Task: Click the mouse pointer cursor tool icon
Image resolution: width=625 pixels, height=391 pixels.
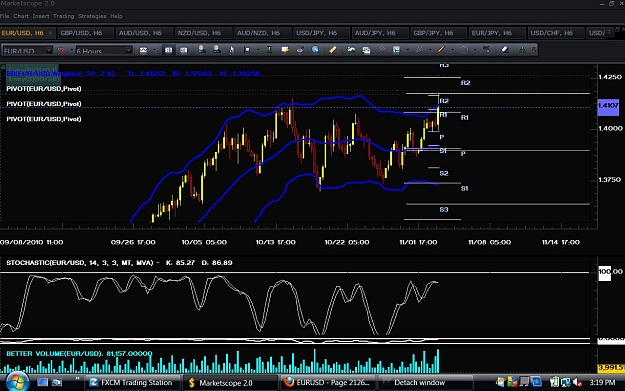Action: pos(232,50)
